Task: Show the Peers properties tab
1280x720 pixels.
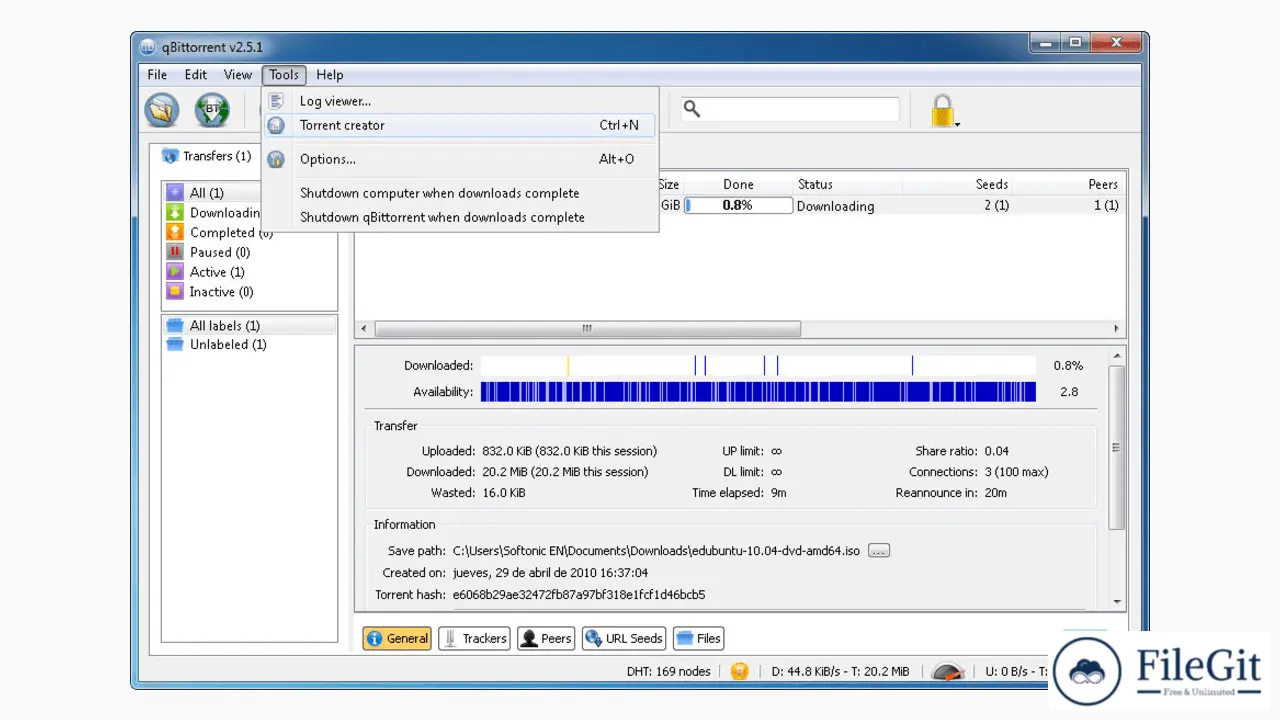Action: point(546,638)
